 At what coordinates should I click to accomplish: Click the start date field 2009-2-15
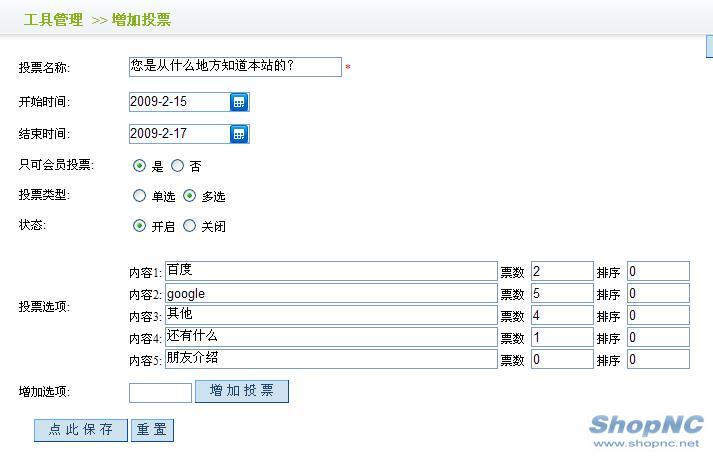pyautogui.click(x=179, y=102)
